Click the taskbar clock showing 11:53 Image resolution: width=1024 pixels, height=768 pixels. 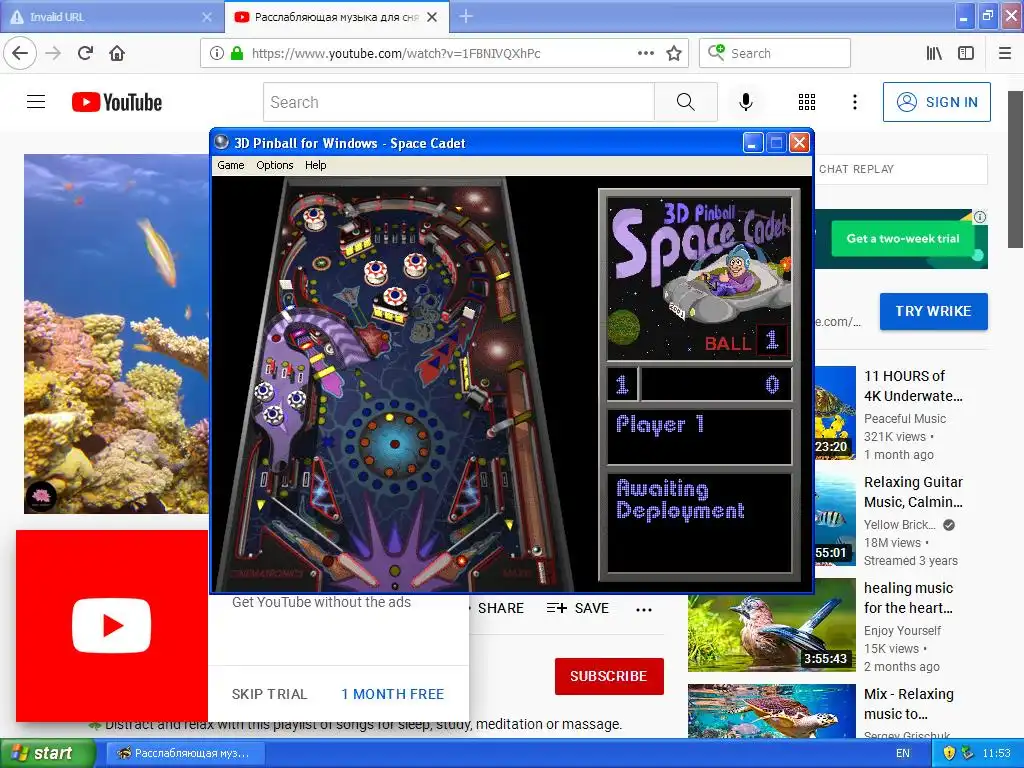tap(997, 753)
